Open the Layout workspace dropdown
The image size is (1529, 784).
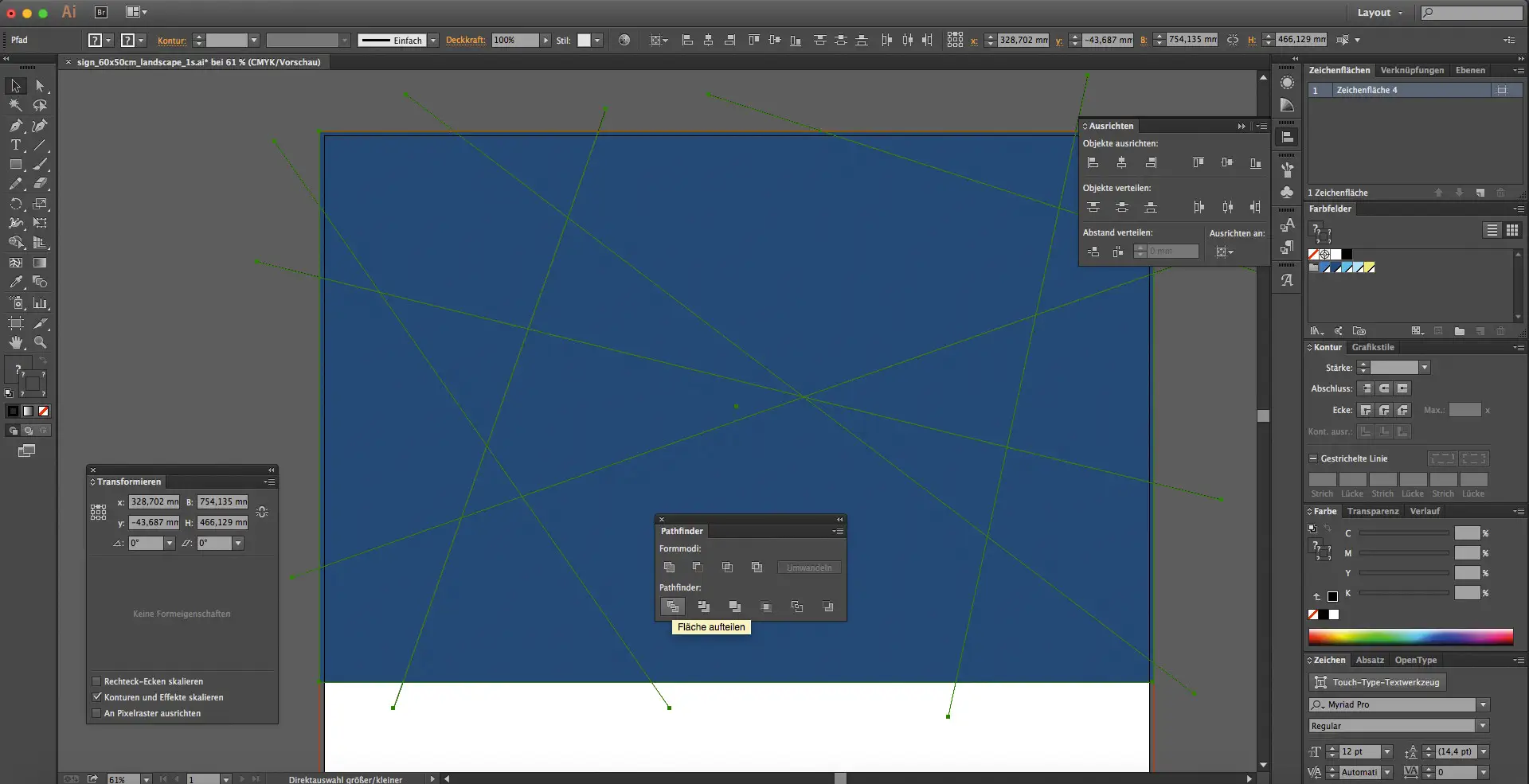pyautogui.click(x=1379, y=13)
